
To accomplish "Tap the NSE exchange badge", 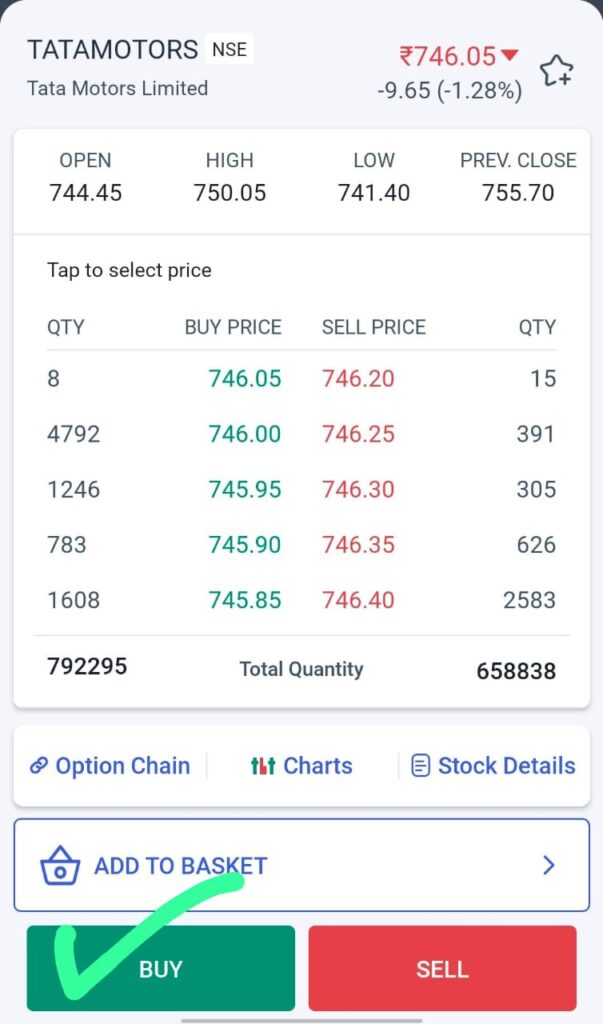I will pos(230,48).
